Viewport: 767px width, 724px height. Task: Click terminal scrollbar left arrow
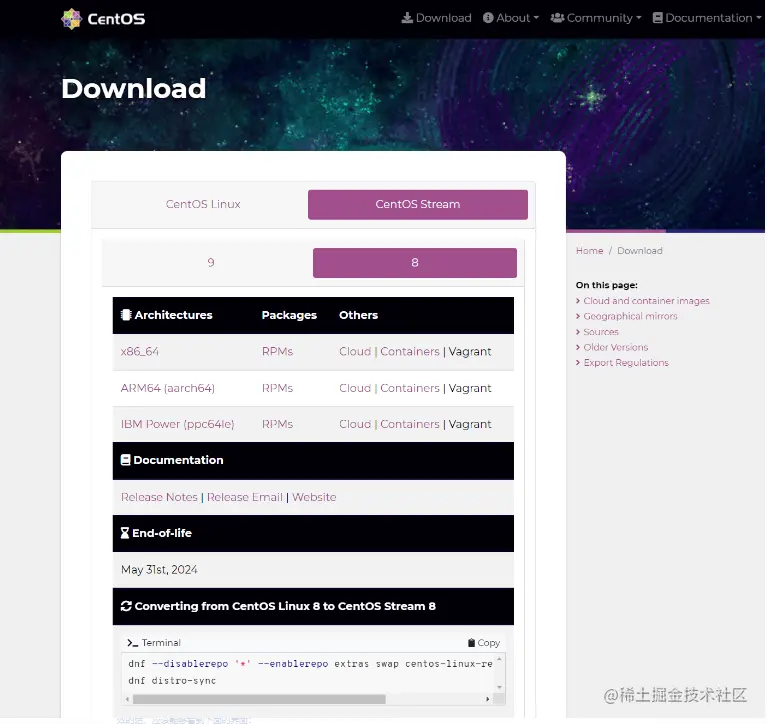(x=128, y=699)
